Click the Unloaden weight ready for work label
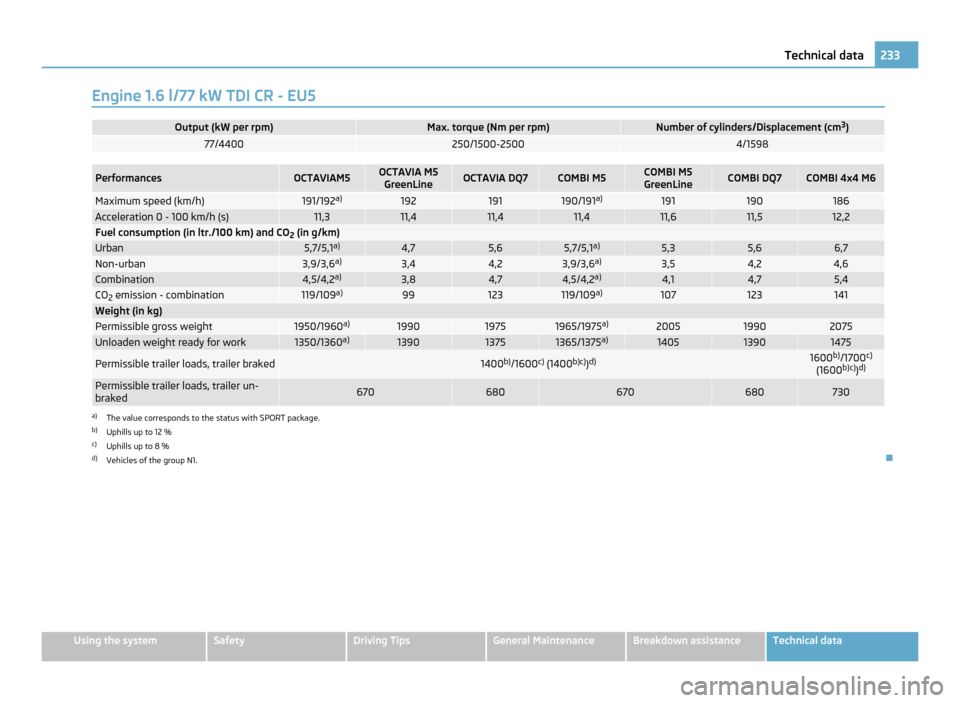Image resolution: width=960 pixels, height=703 pixels. 170,342
